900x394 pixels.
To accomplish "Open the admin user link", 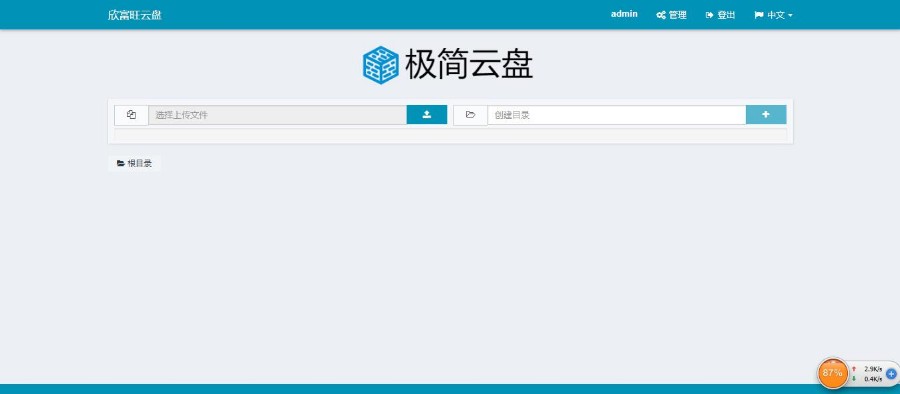I will (x=624, y=14).
